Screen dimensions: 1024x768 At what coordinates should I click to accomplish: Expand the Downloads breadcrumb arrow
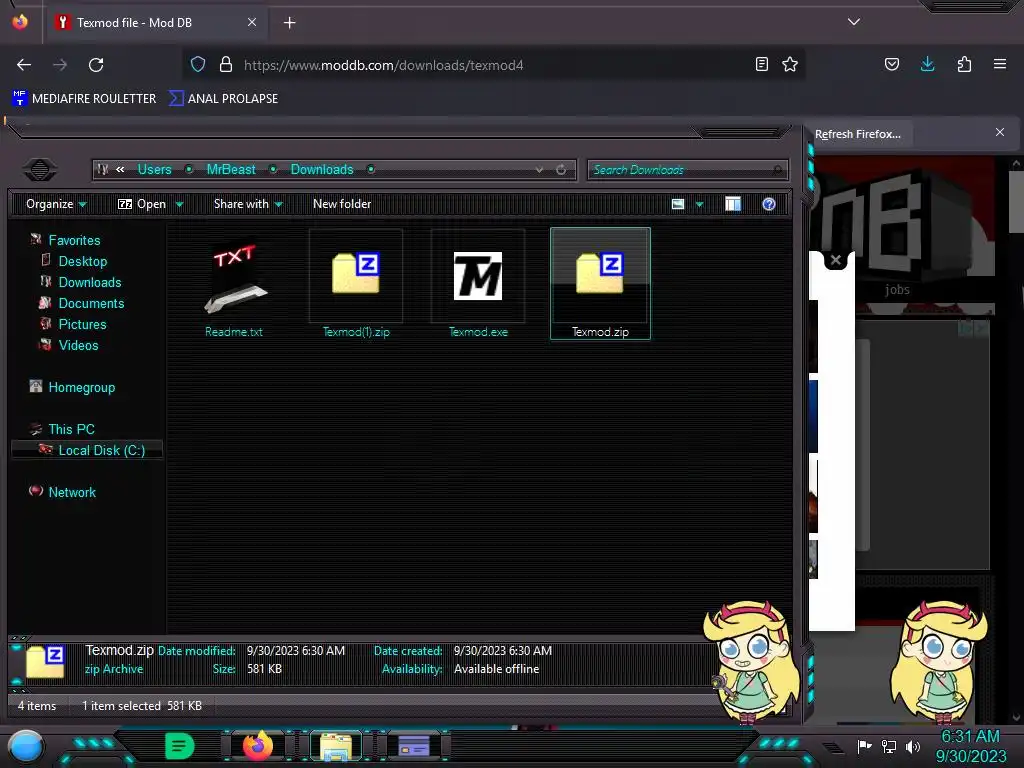point(371,169)
